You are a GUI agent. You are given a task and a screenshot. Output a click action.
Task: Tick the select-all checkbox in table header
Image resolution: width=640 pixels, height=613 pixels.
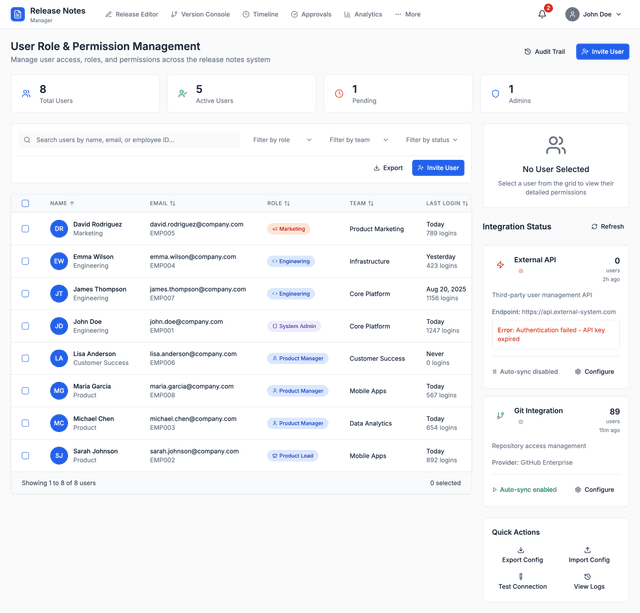[26, 203]
